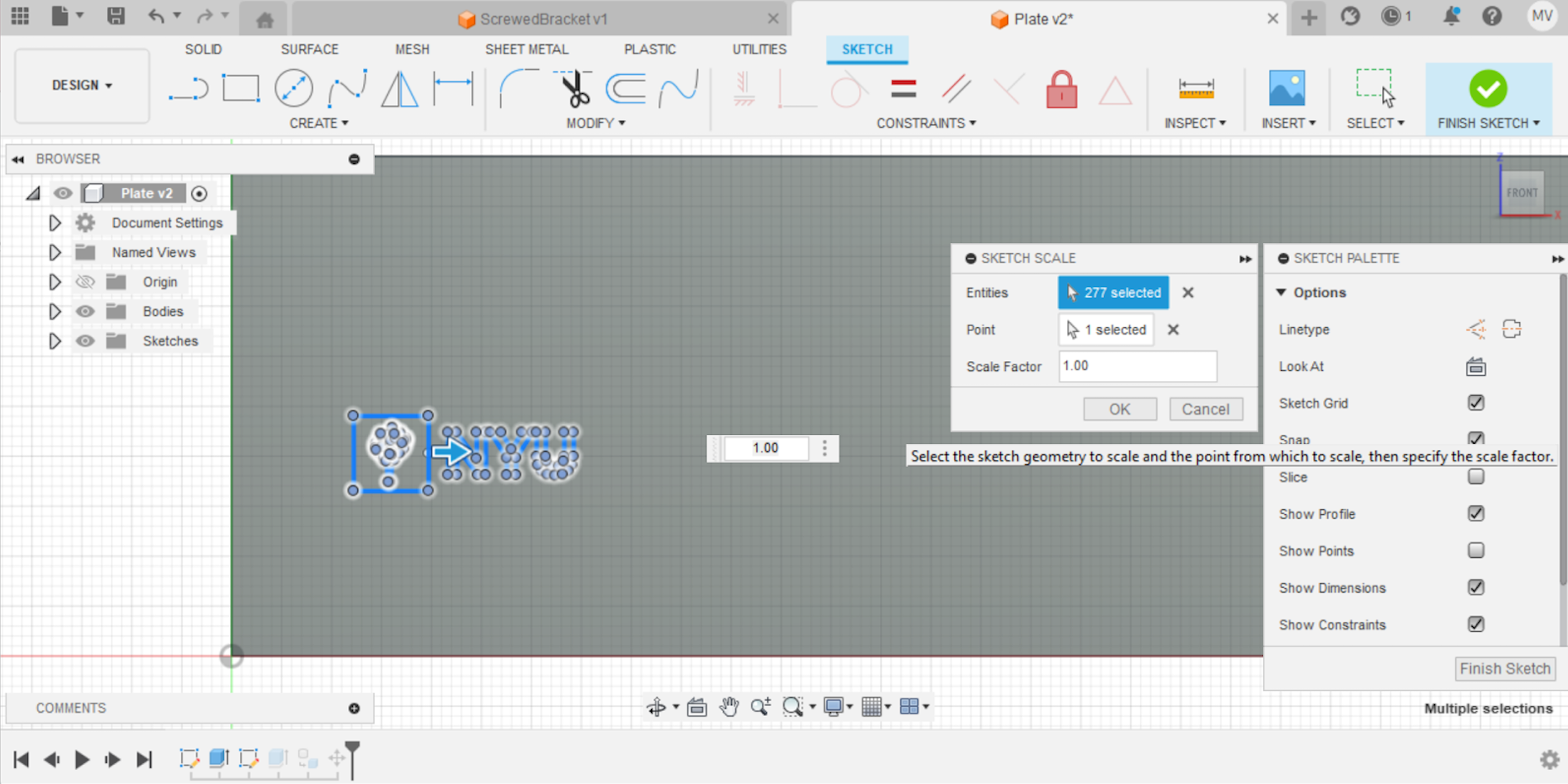Switch to the SURFACE tab
1568x784 pixels.
coord(309,49)
